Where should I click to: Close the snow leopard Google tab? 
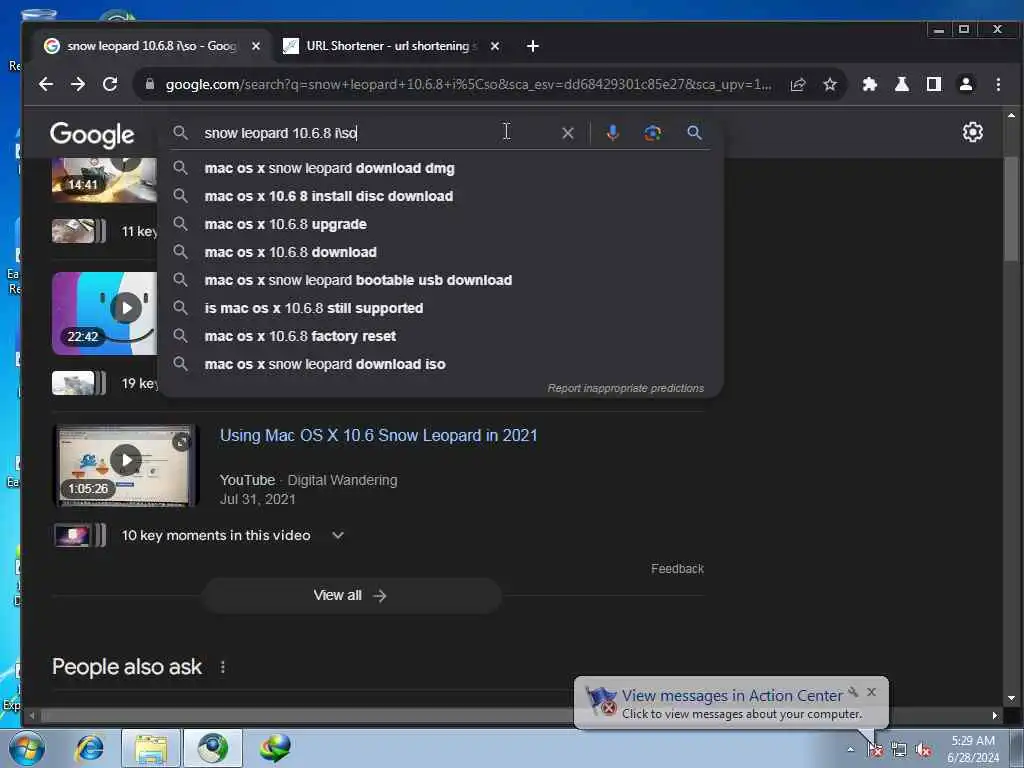tap(256, 46)
